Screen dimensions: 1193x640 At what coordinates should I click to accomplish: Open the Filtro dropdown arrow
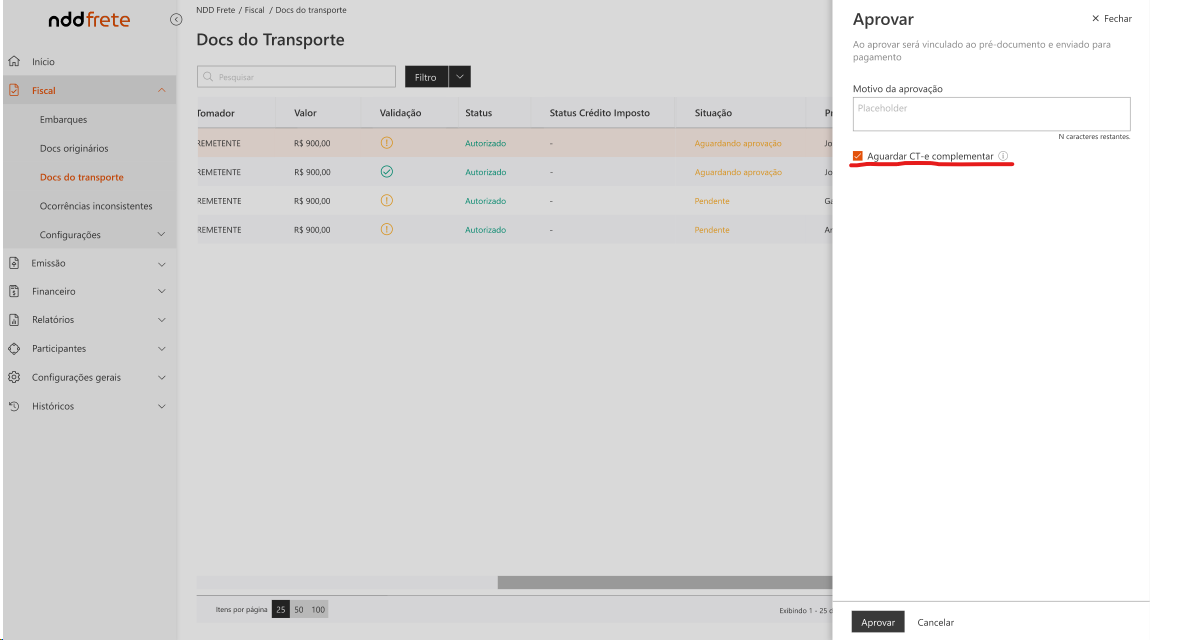[460, 77]
